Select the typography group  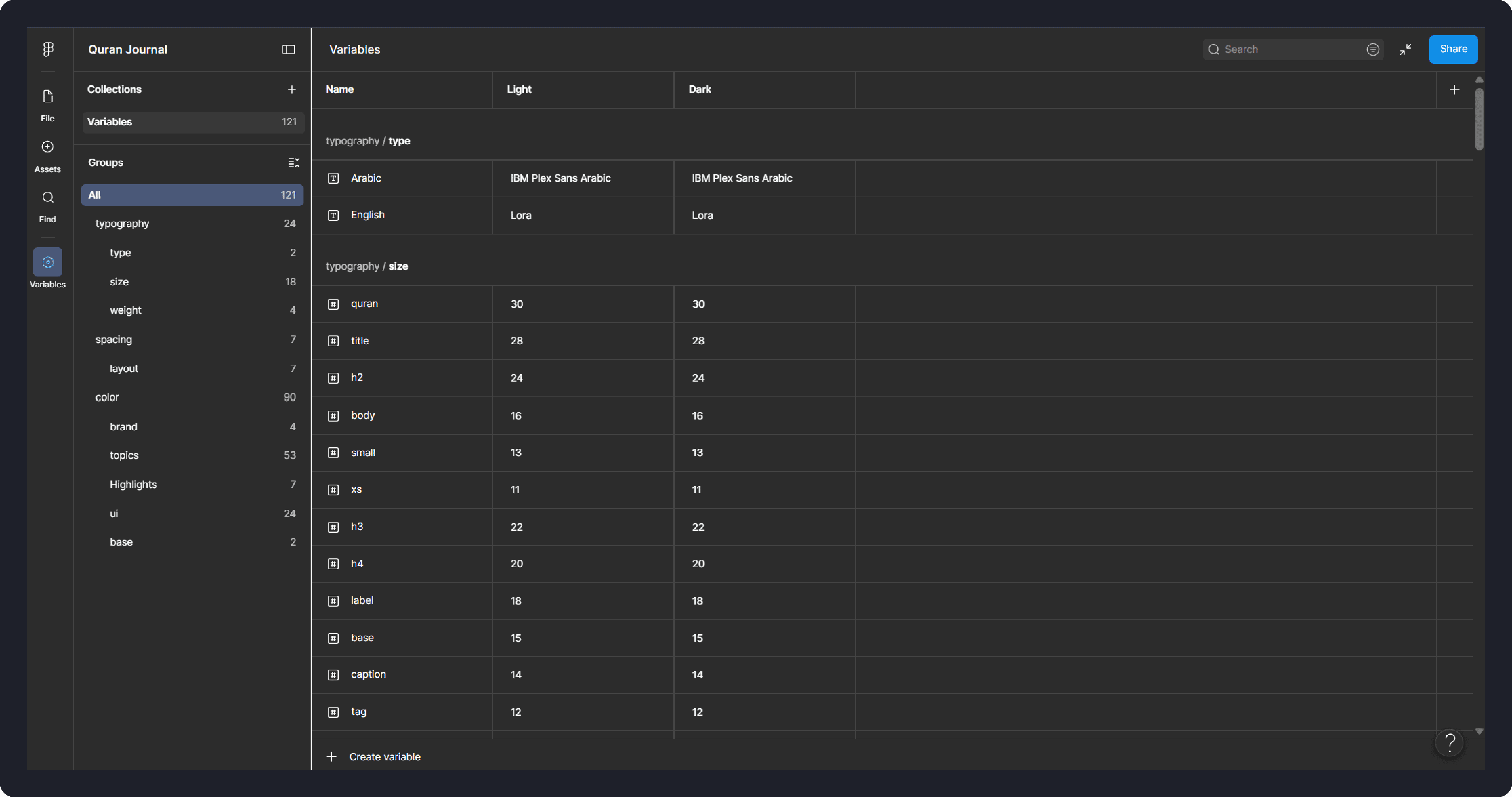tap(193, 224)
